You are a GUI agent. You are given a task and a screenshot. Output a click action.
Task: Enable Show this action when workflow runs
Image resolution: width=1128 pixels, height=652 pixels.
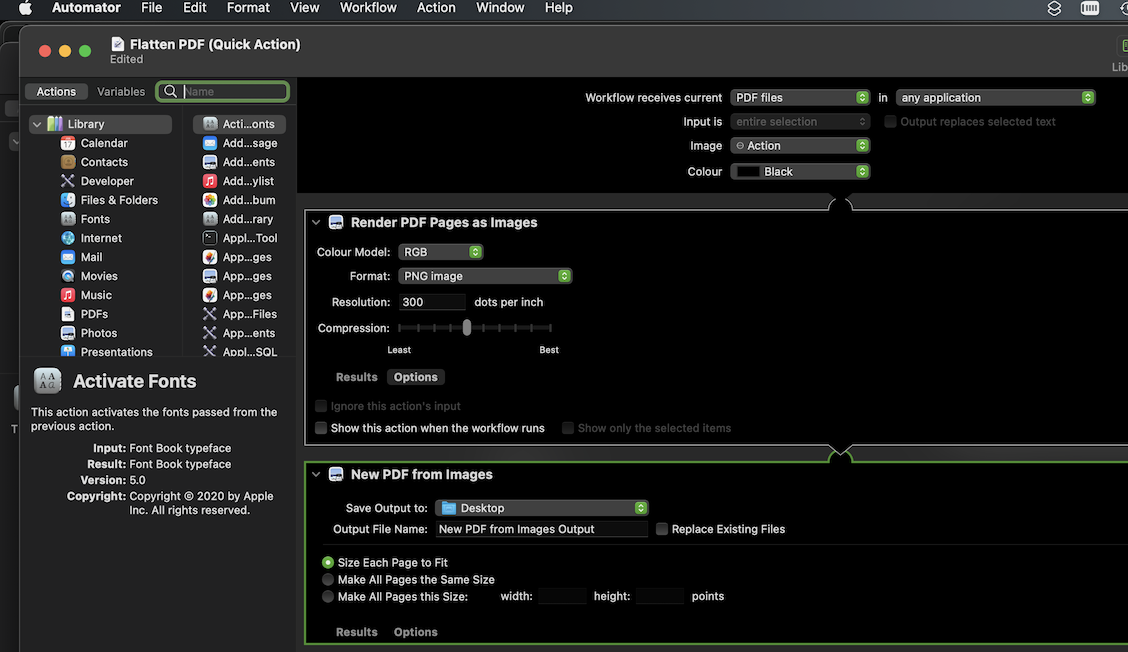tap(321, 428)
